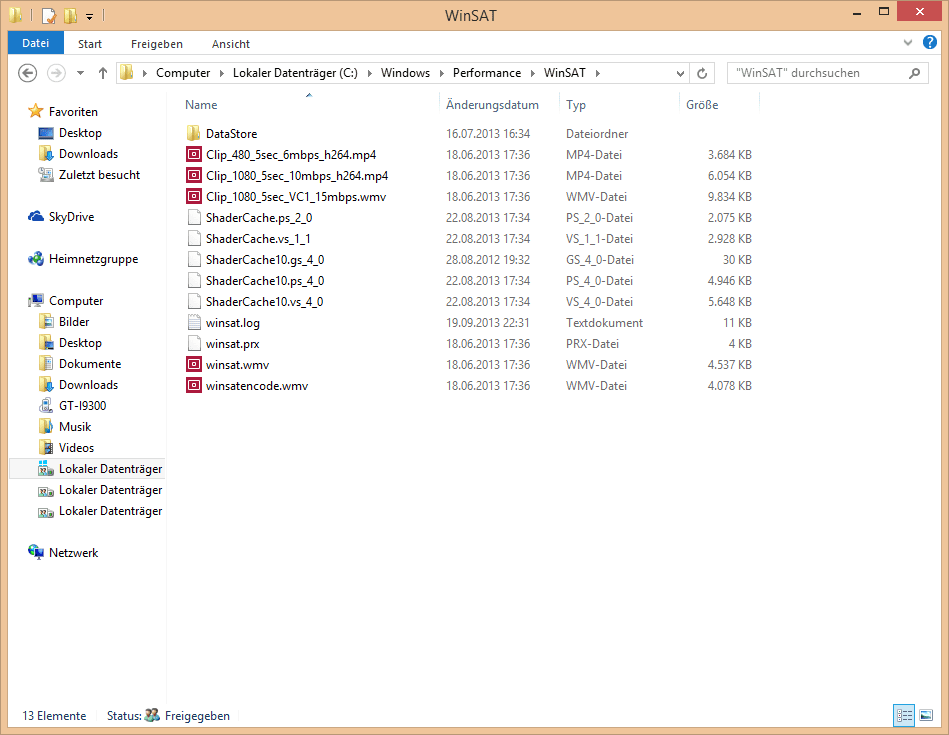949x735 pixels.
Task: Select the winsatencode.wmv video icon
Action: (x=194, y=386)
